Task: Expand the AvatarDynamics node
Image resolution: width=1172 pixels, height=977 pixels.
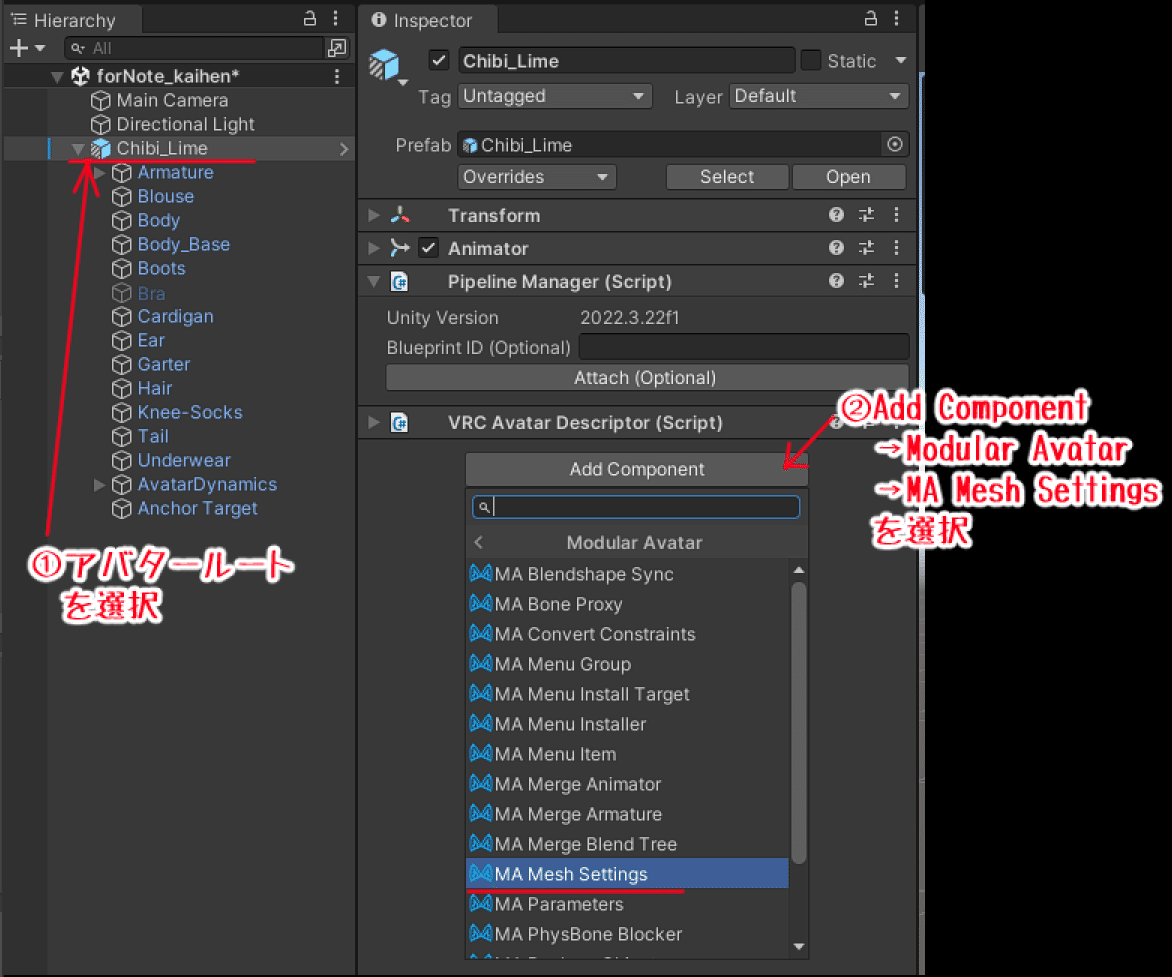Action: point(99,484)
